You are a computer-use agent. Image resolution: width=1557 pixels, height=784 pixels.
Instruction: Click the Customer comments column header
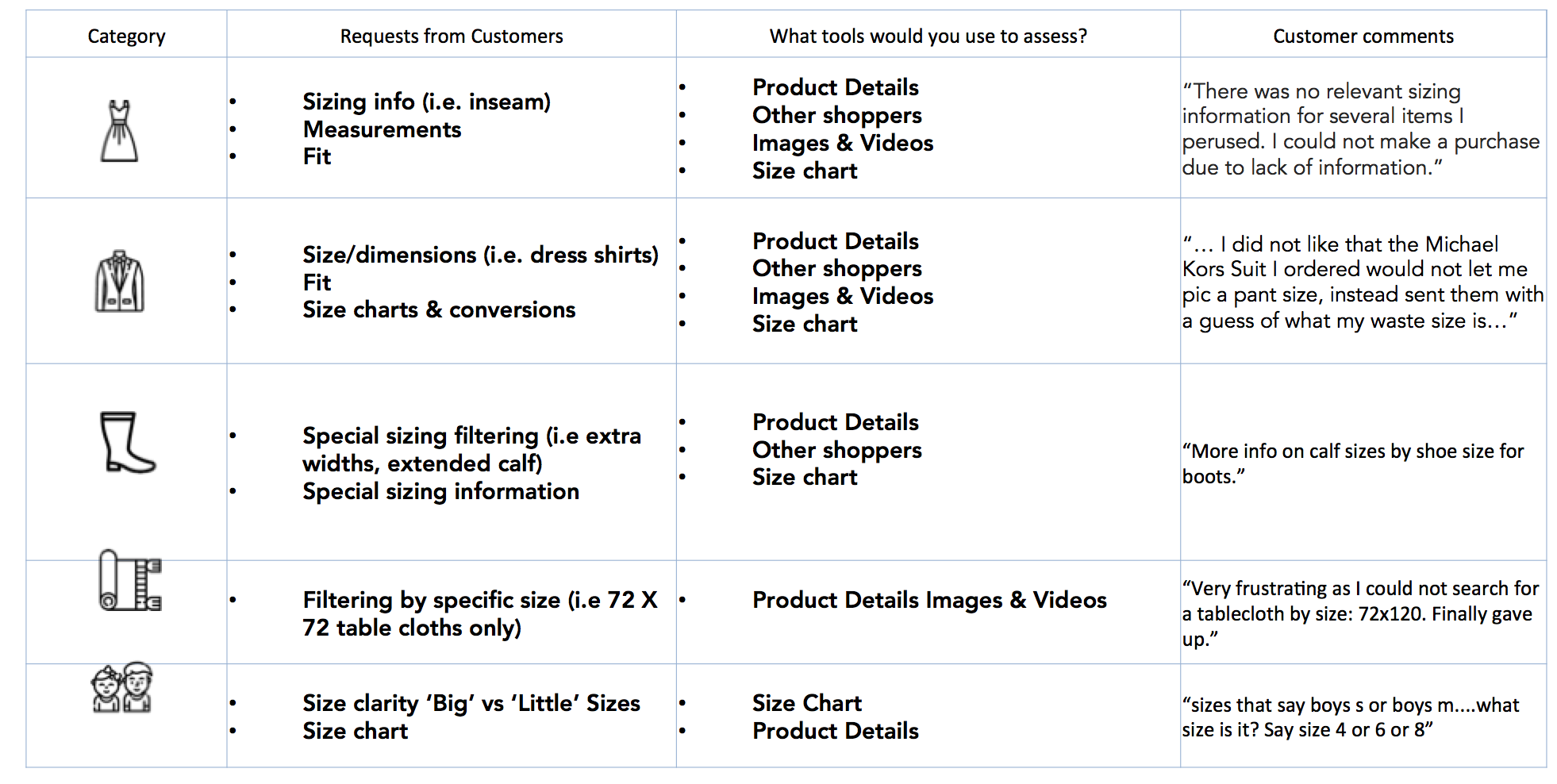click(x=1363, y=36)
